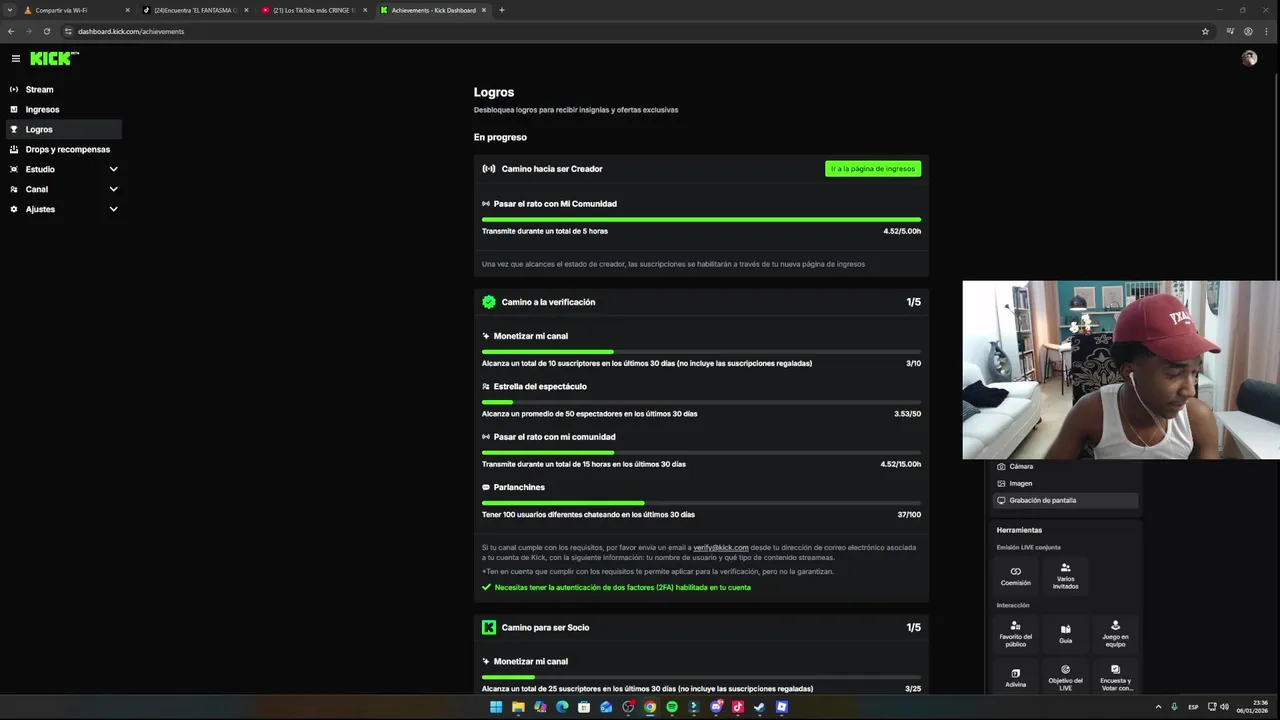Click the Imagen source icon
The image size is (1280, 720).
(1001, 483)
